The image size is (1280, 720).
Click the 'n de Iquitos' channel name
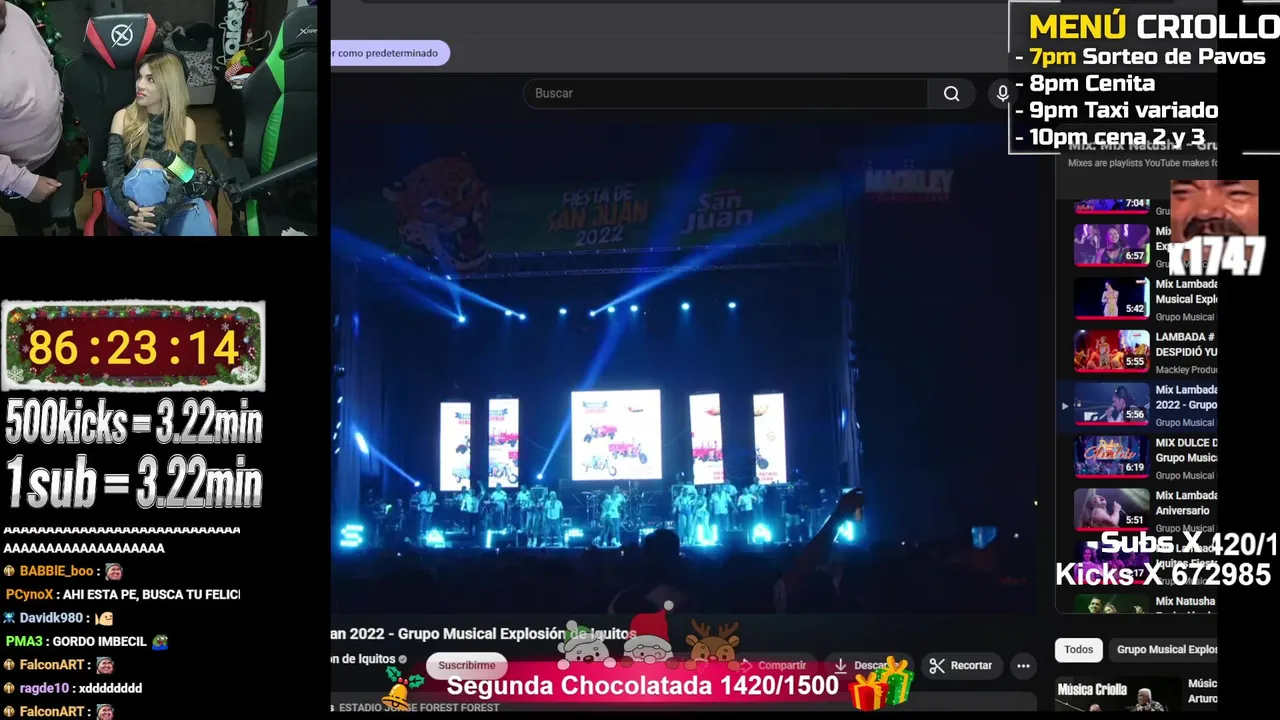(x=364, y=658)
